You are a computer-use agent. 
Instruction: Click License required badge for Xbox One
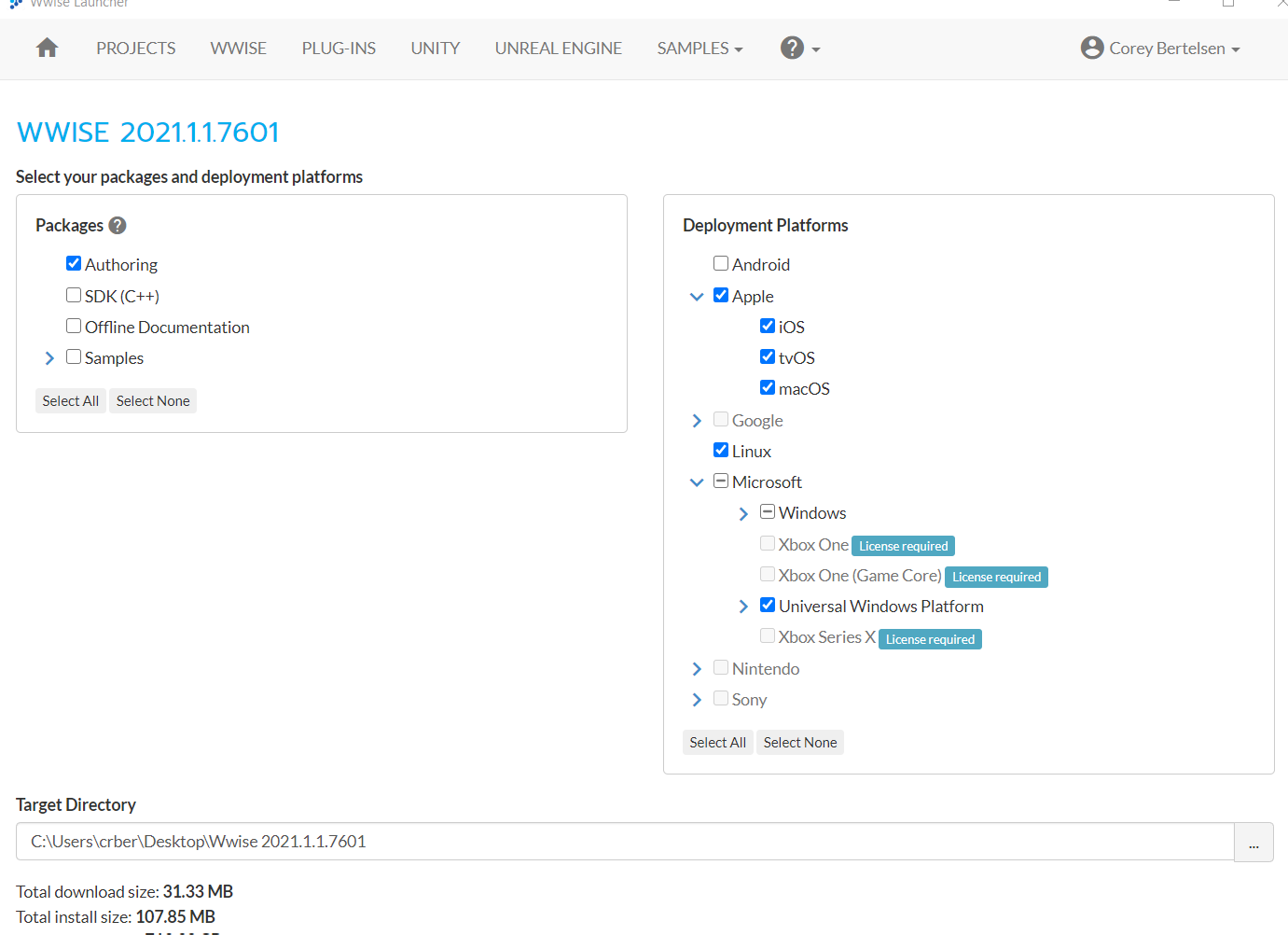tap(904, 546)
